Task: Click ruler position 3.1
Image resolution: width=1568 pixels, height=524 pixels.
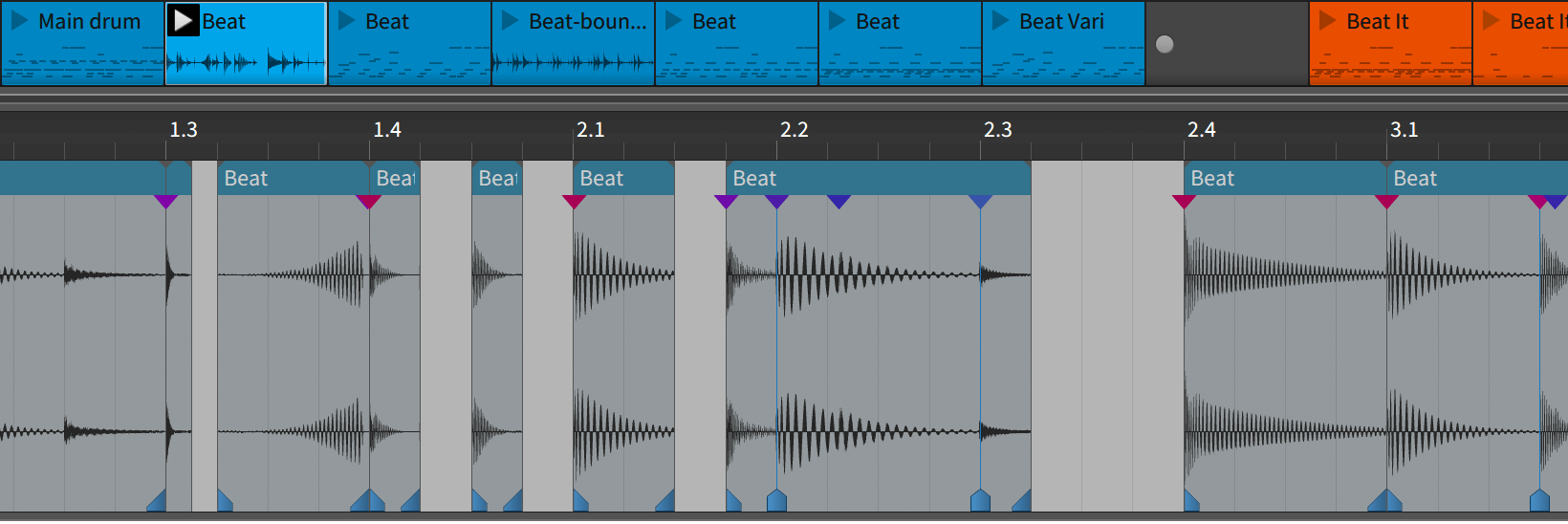Action: click(1405, 130)
